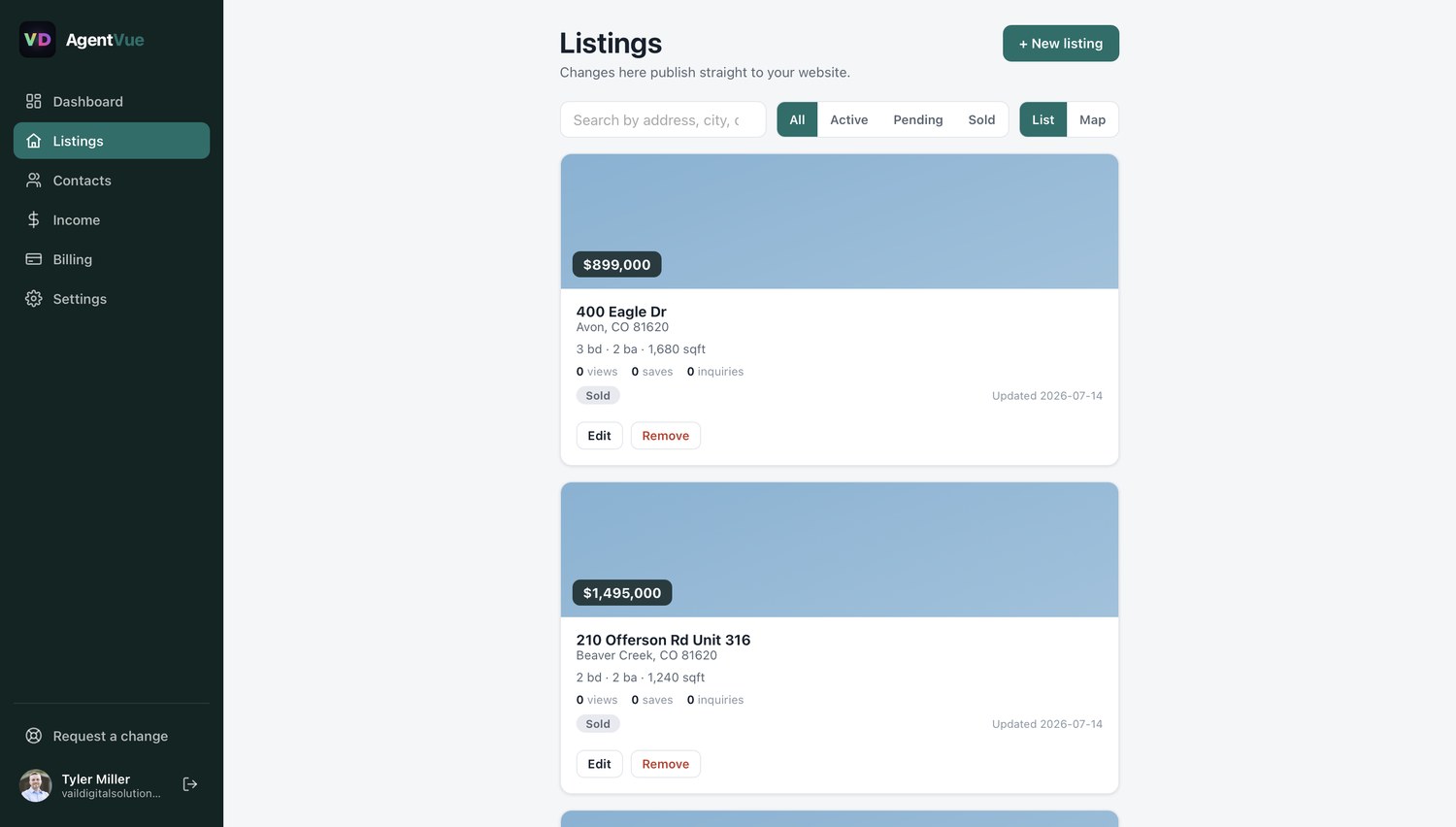Click the $1,495,000 price badge

(x=622, y=592)
